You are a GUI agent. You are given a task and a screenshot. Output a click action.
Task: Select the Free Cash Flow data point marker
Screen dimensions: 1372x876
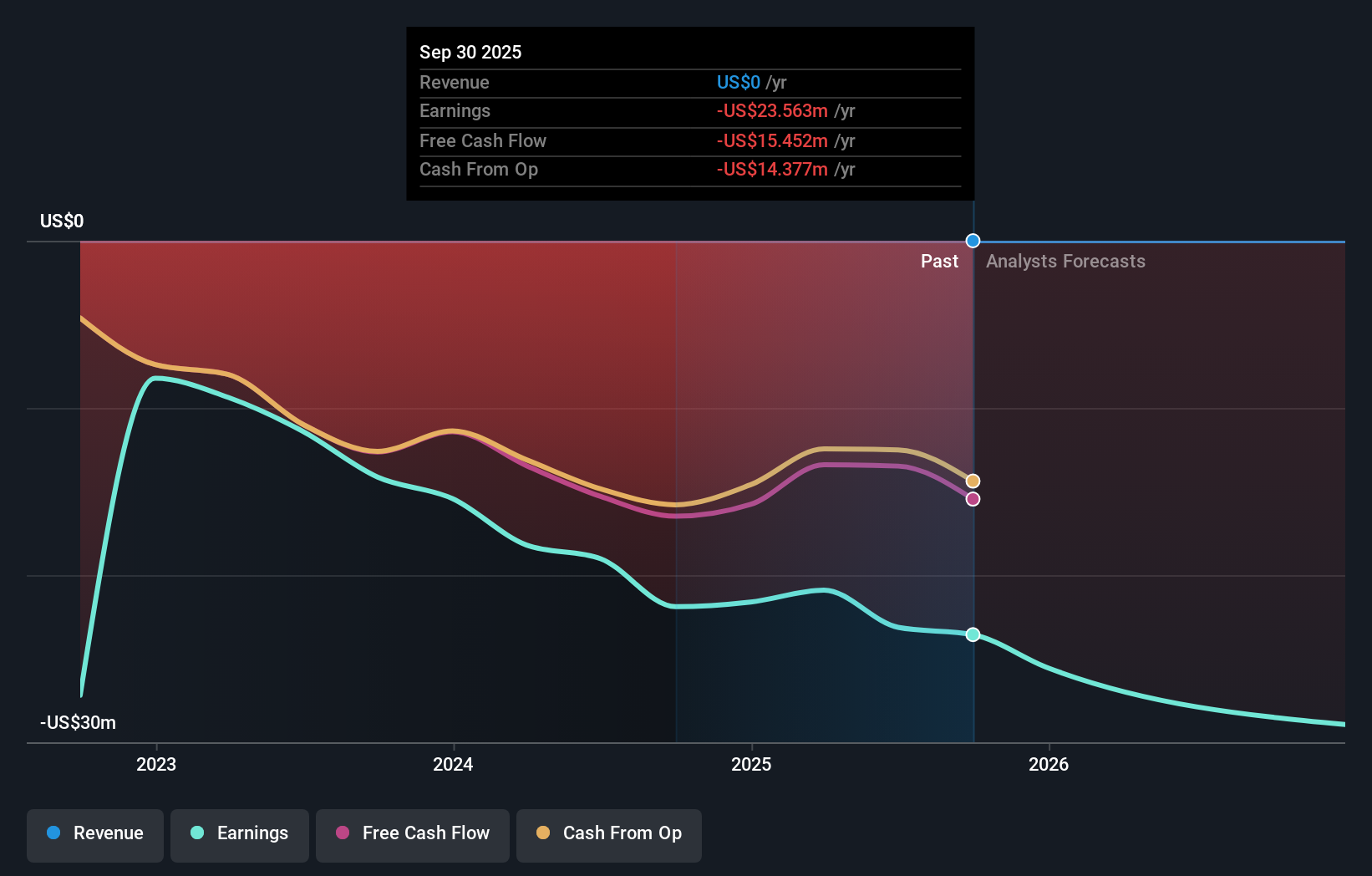(972, 499)
